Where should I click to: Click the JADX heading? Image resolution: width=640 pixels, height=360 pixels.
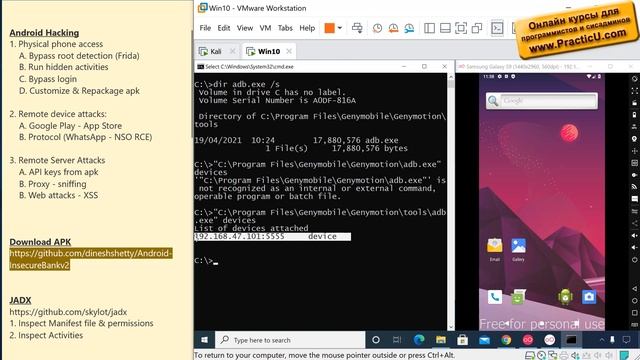pyautogui.click(x=20, y=300)
